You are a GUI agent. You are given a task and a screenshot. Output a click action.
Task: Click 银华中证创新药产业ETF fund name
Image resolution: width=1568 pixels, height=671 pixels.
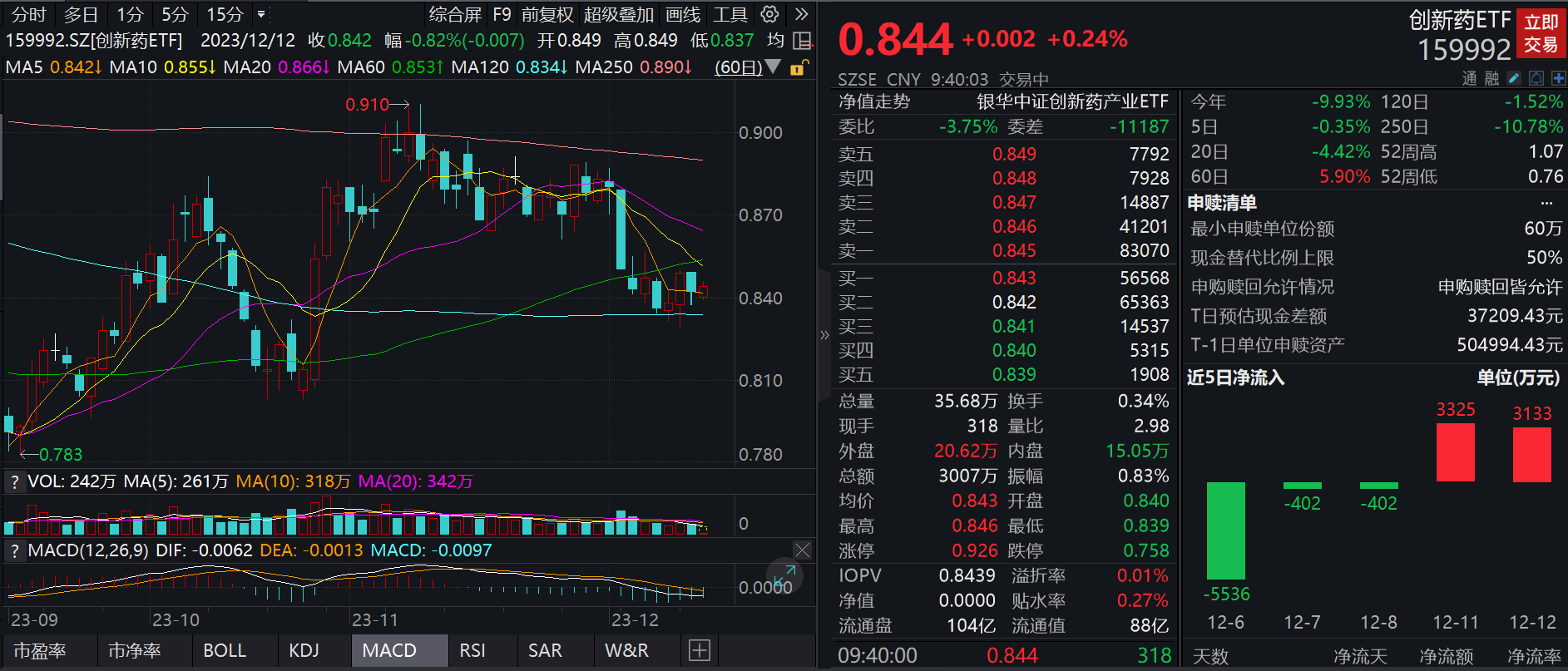1073,101
